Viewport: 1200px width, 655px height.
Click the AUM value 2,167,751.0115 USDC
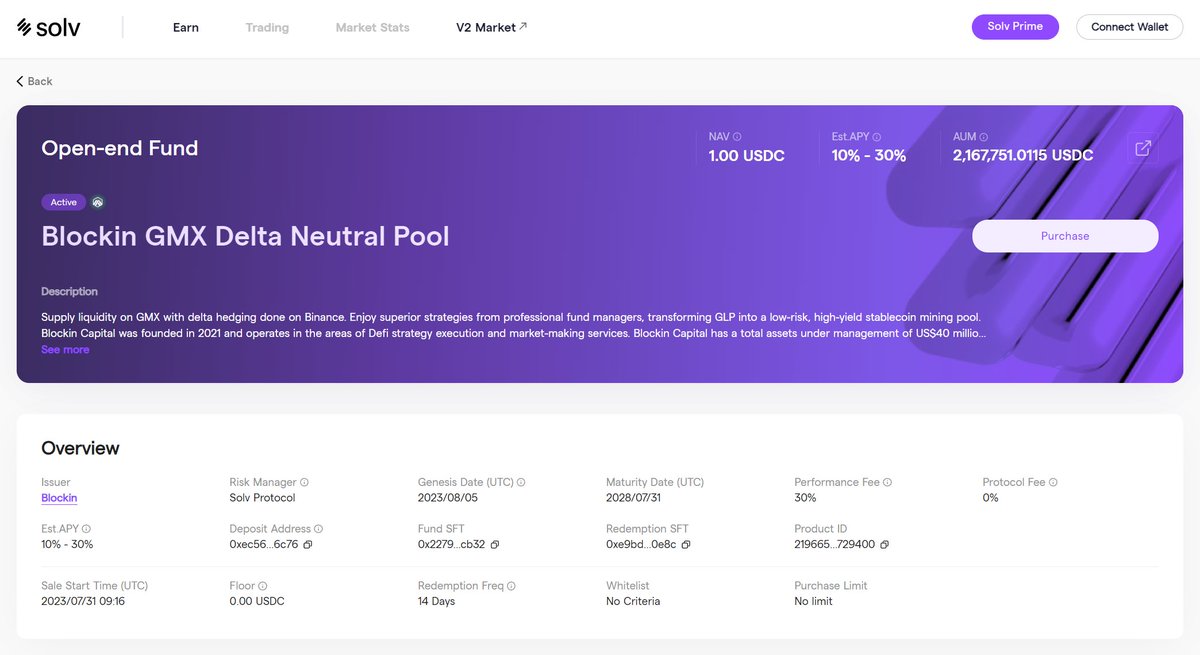click(x=1023, y=155)
